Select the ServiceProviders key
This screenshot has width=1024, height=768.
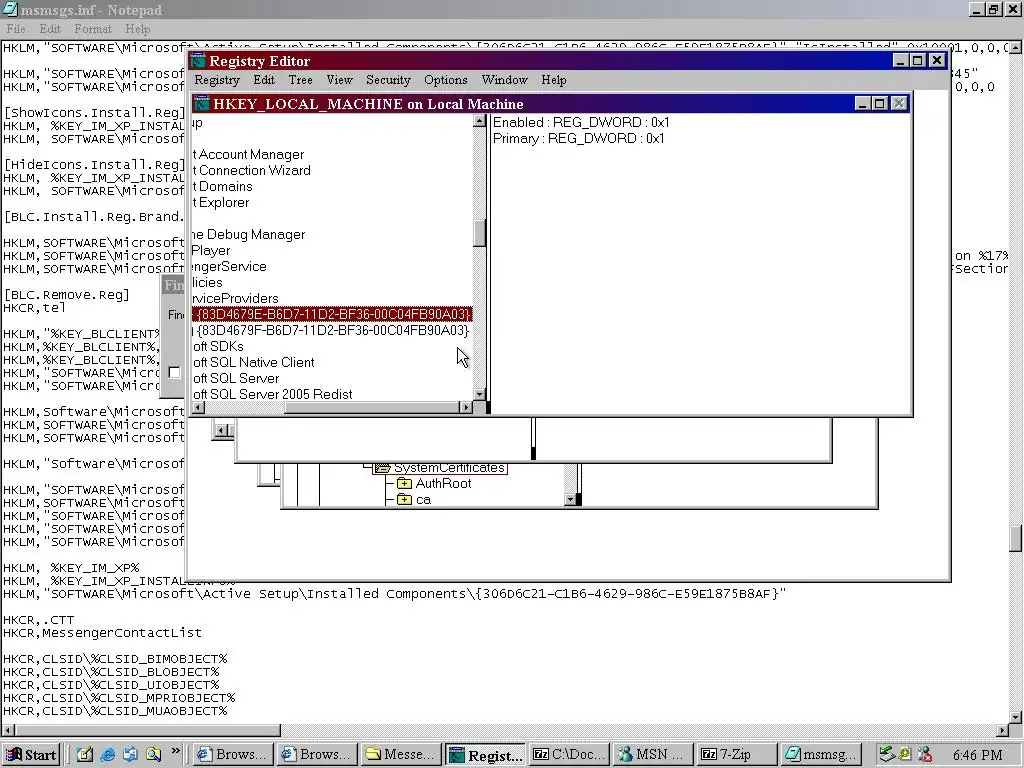pos(235,298)
